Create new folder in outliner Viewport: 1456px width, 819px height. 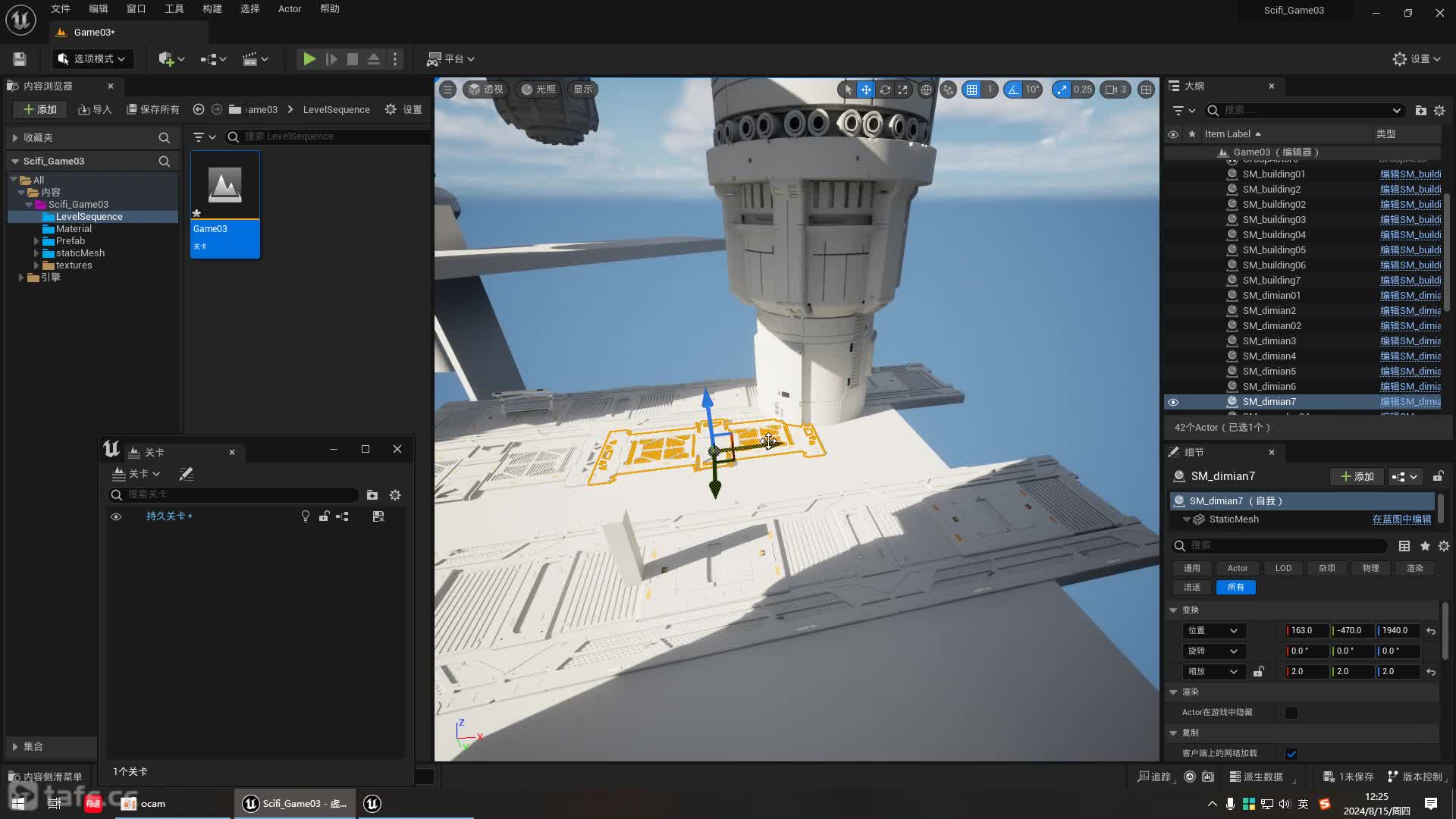tap(1421, 111)
